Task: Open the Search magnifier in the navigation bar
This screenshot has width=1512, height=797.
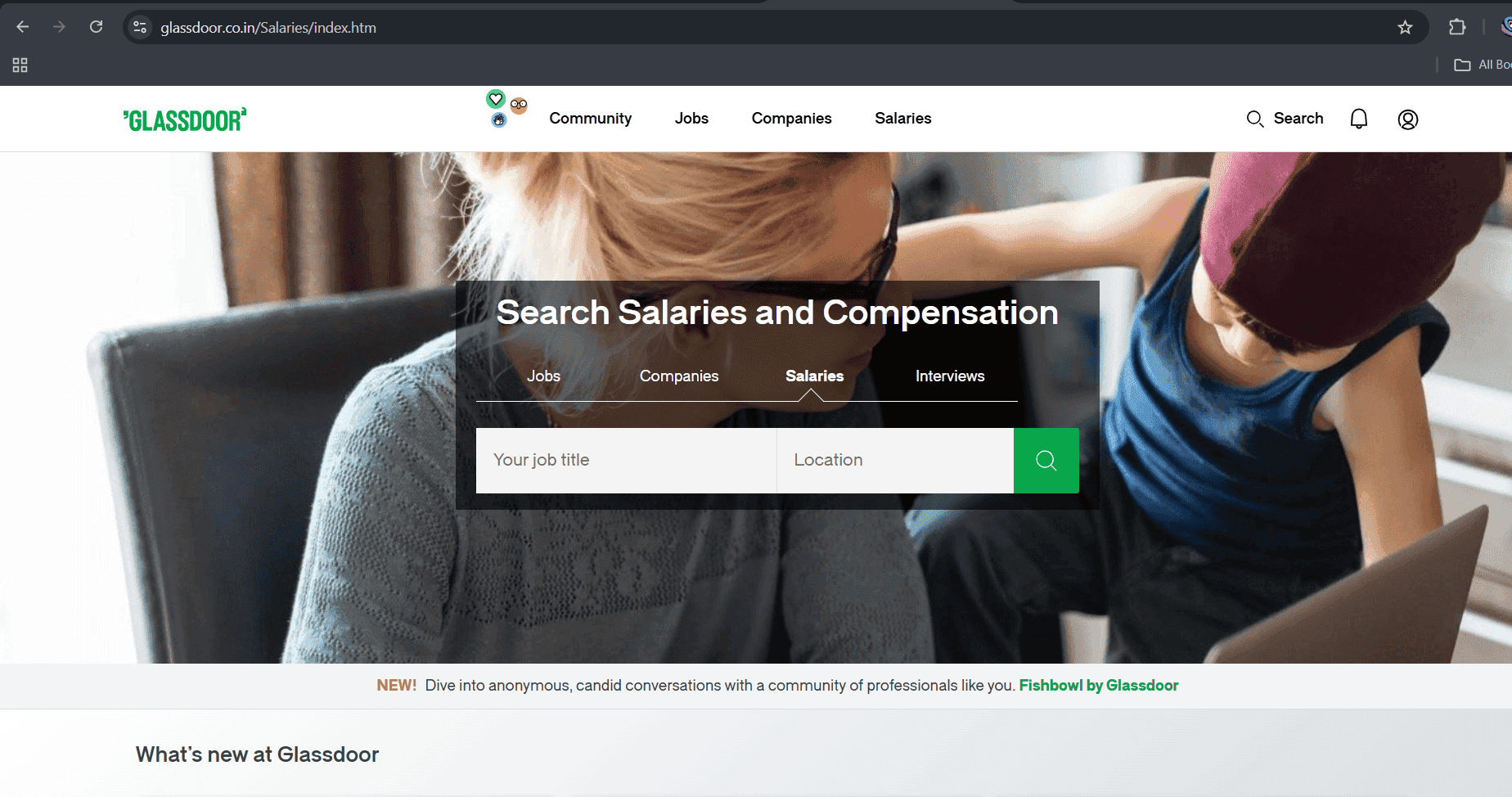Action: [1285, 119]
